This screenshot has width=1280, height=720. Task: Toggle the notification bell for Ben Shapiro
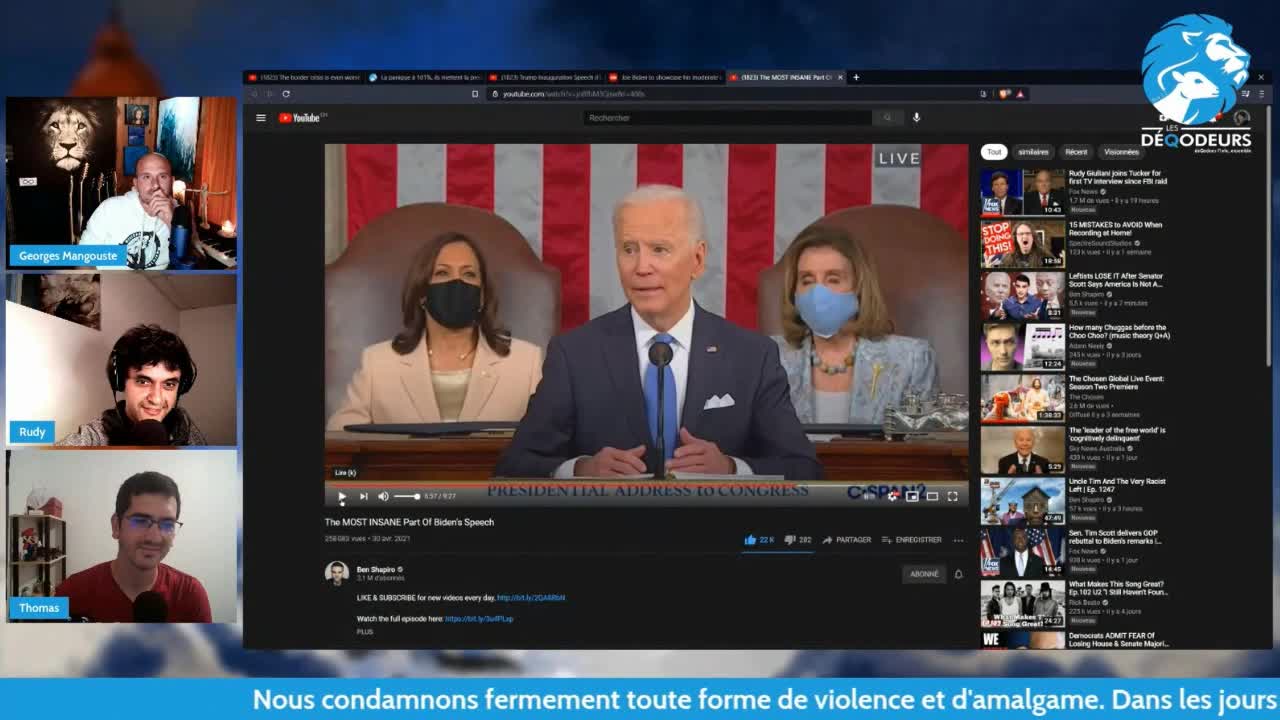point(958,574)
